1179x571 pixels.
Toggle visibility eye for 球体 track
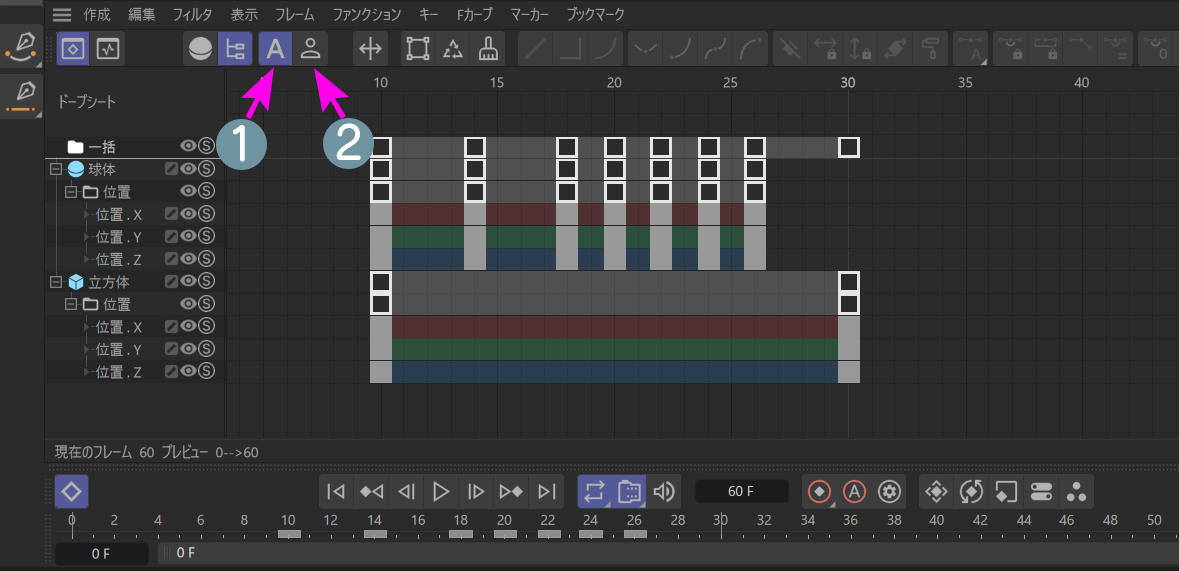click(188, 169)
